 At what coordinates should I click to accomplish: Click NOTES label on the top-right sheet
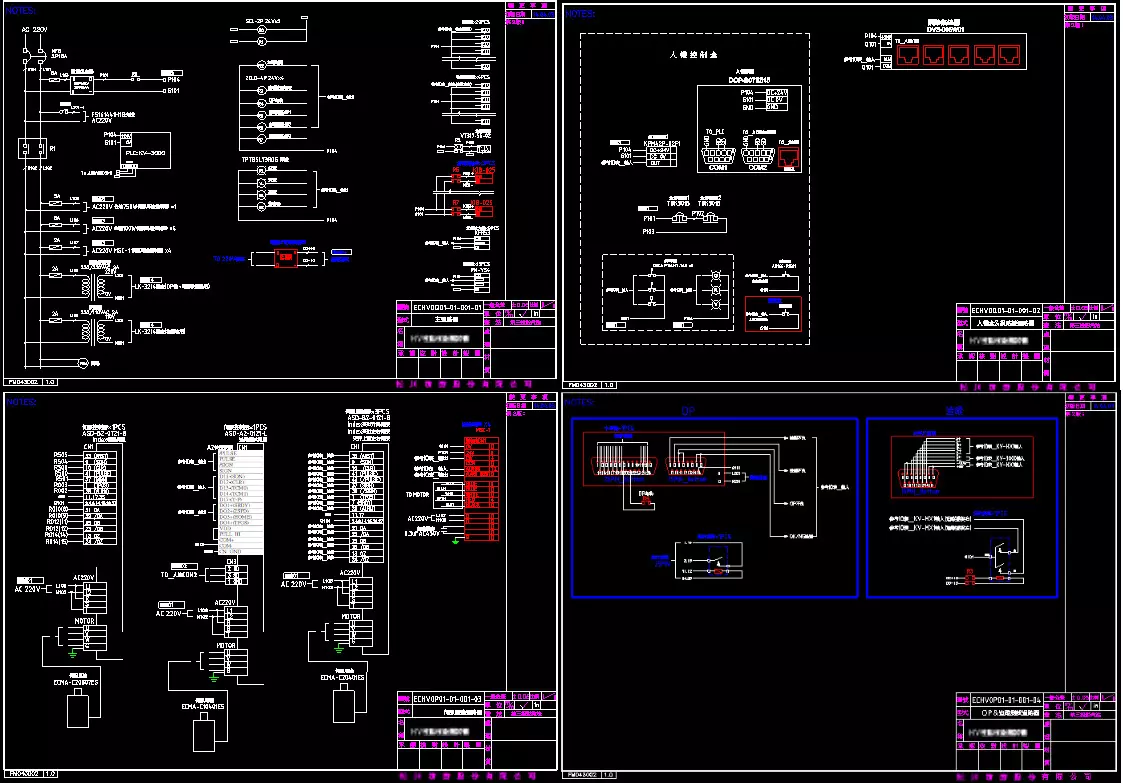point(582,14)
